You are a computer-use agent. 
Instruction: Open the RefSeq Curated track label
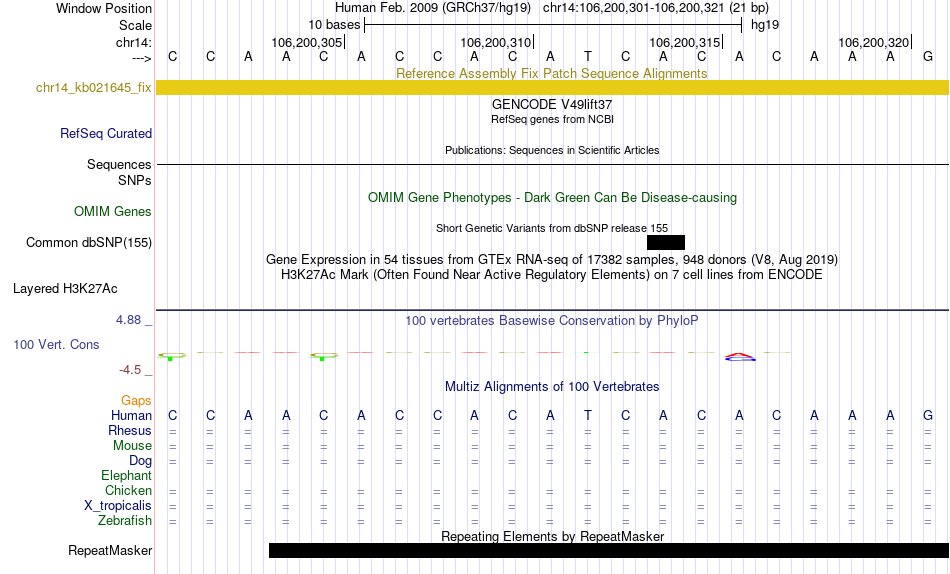click(x=106, y=133)
